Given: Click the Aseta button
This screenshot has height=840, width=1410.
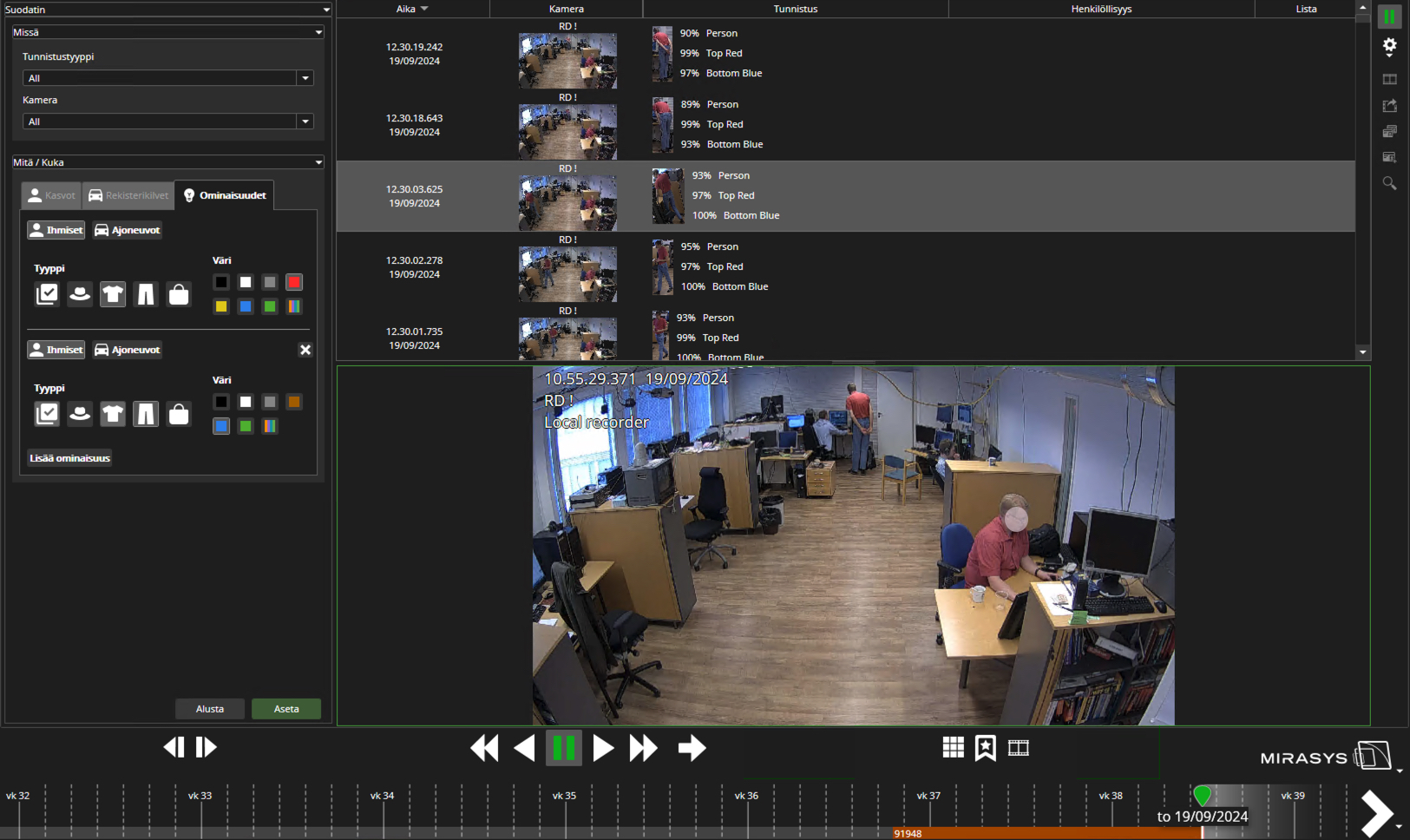Looking at the screenshot, I should pos(286,709).
